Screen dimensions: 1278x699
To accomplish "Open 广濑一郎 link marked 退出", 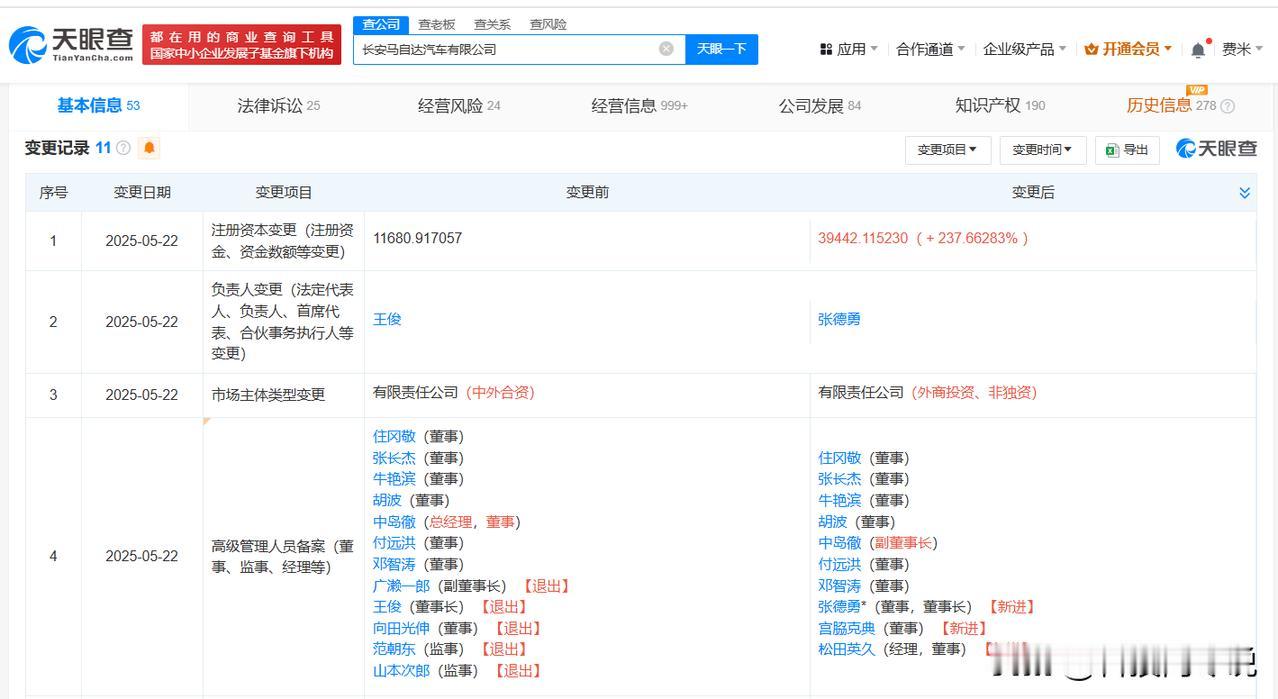I will pyautogui.click(x=401, y=586).
